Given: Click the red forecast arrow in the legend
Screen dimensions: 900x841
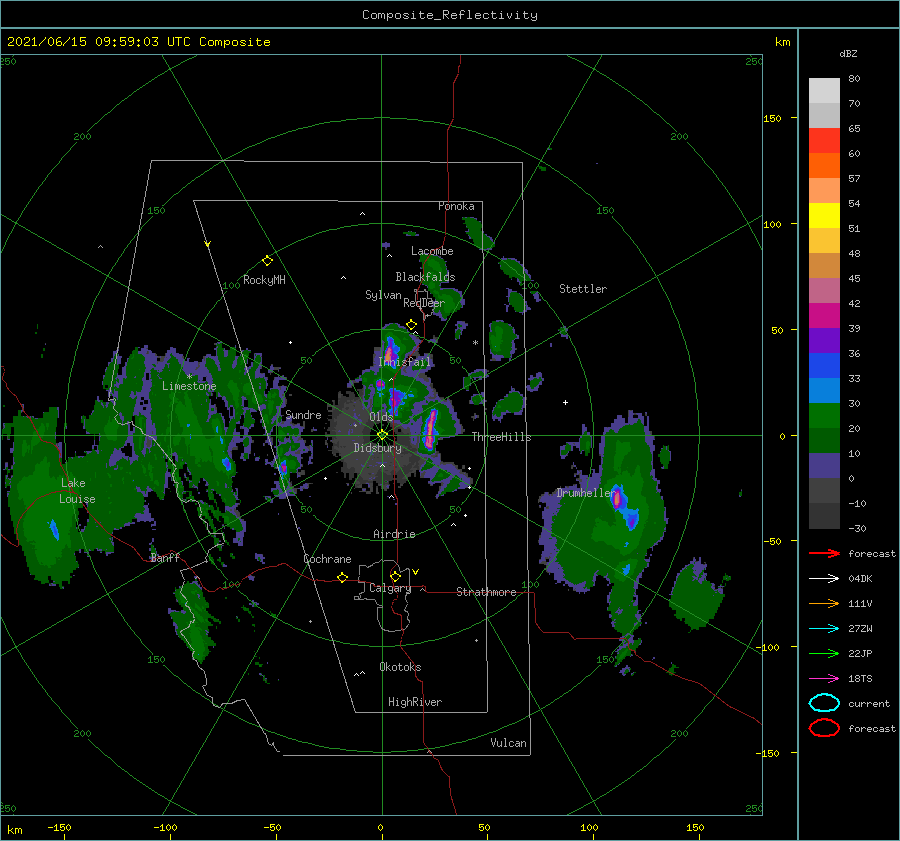Looking at the screenshot, I should tap(824, 553).
